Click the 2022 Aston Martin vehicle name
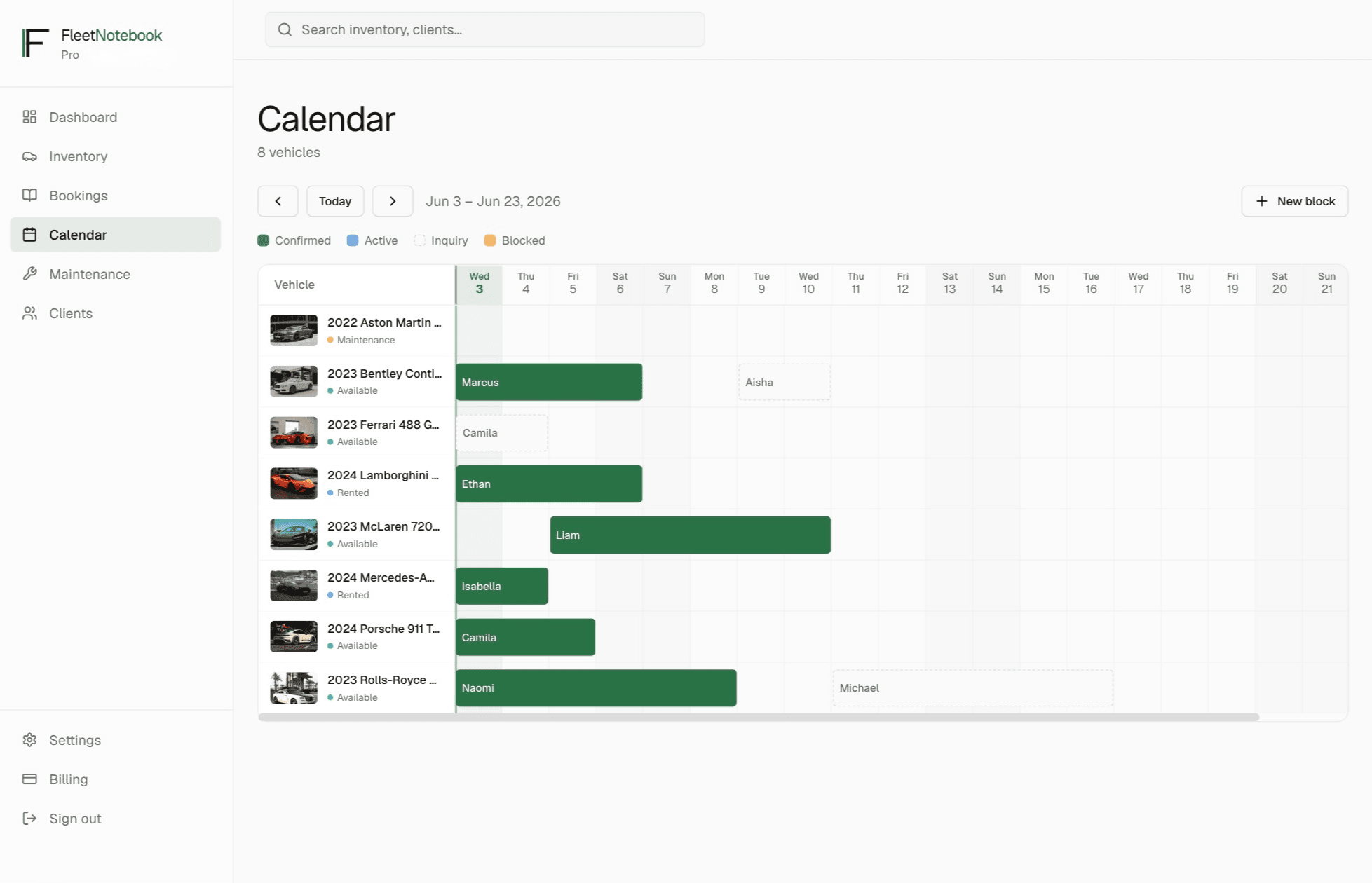 pyautogui.click(x=384, y=322)
